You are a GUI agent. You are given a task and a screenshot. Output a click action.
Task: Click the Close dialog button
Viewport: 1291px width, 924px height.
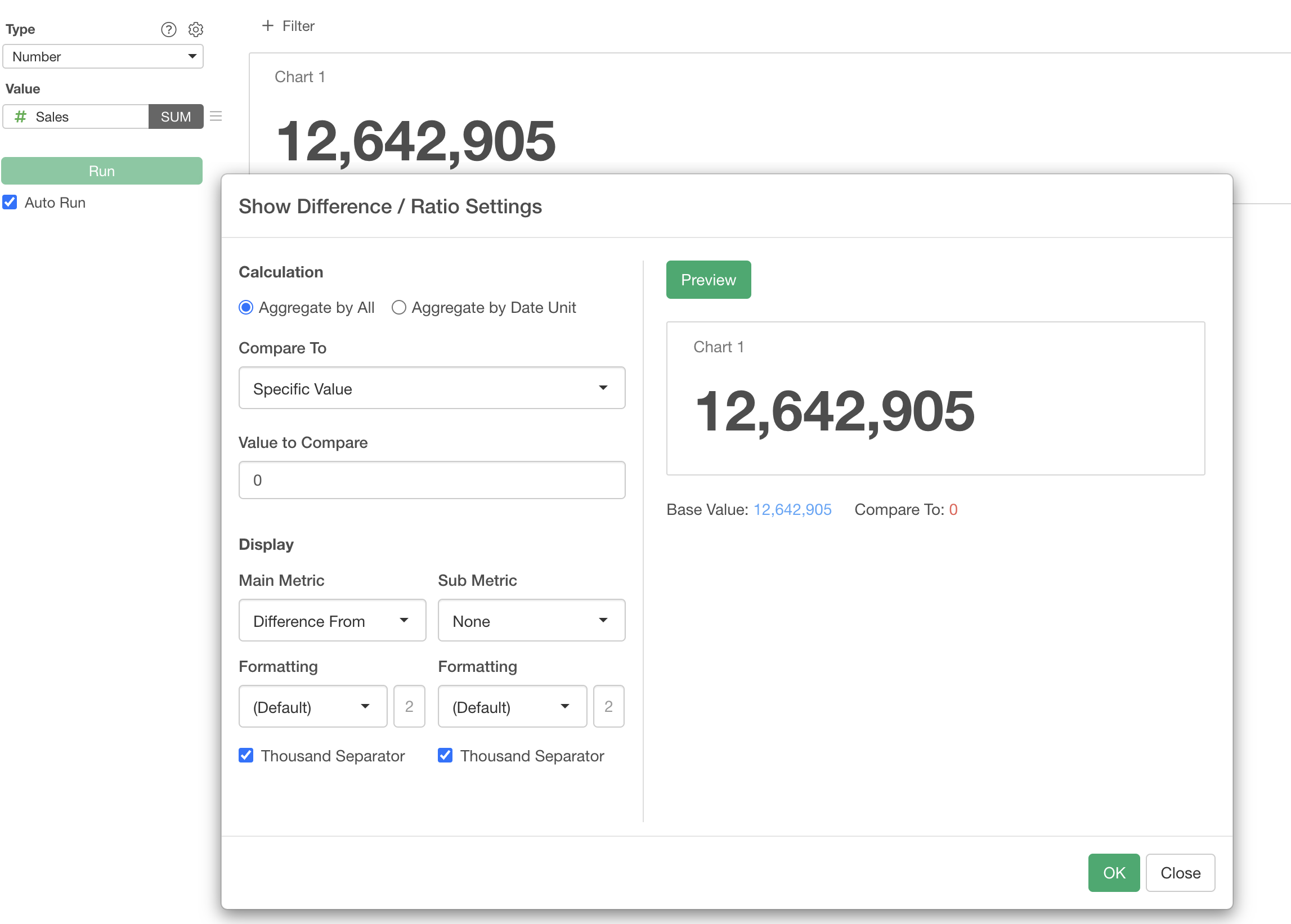click(x=1180, y=872)
